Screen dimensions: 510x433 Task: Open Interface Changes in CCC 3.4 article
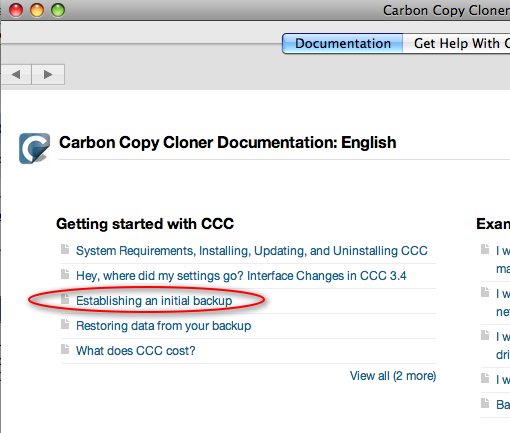(241, 276)
